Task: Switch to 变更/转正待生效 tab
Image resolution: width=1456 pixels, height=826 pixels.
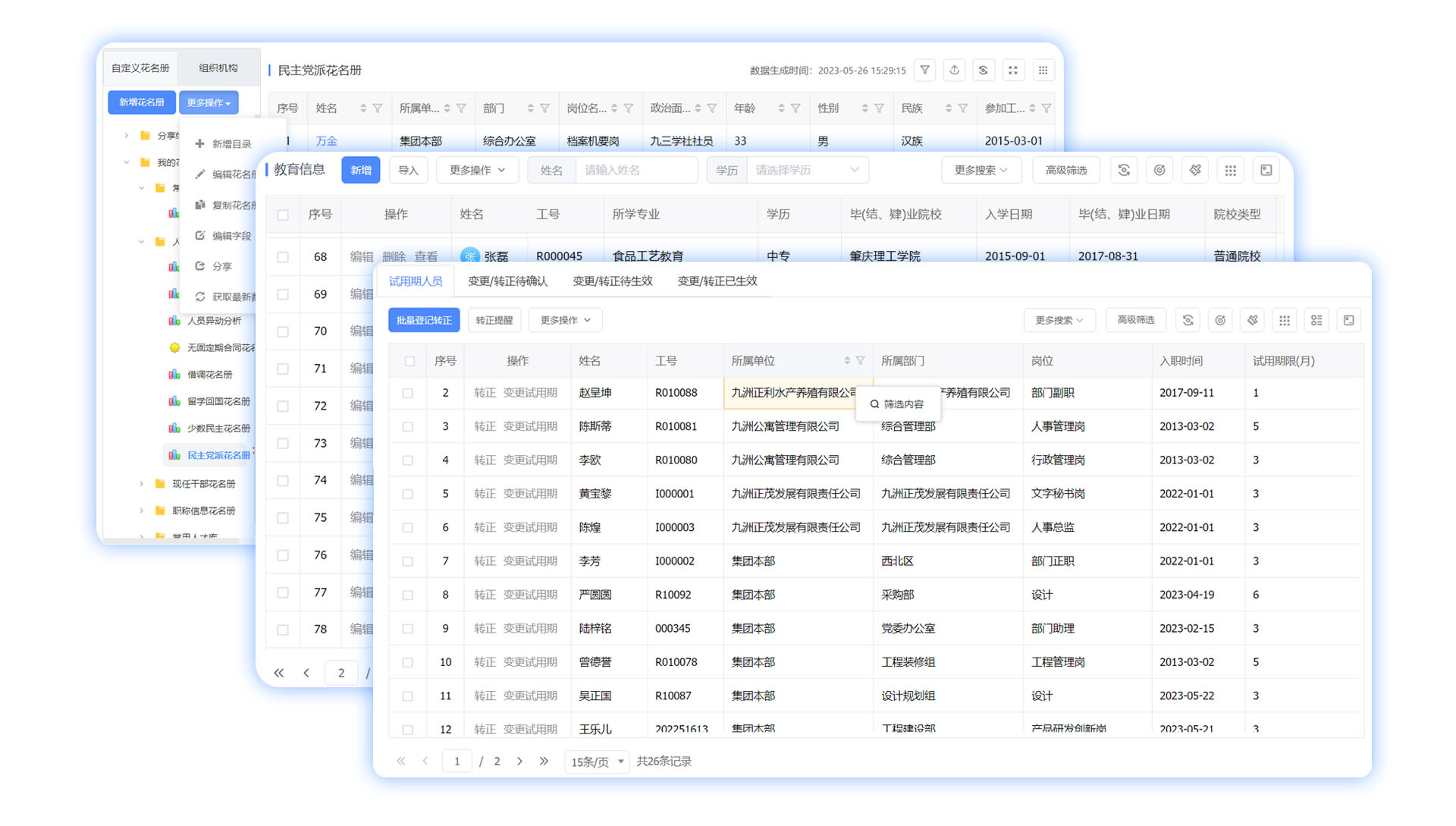Action: [x=612, y=281]
